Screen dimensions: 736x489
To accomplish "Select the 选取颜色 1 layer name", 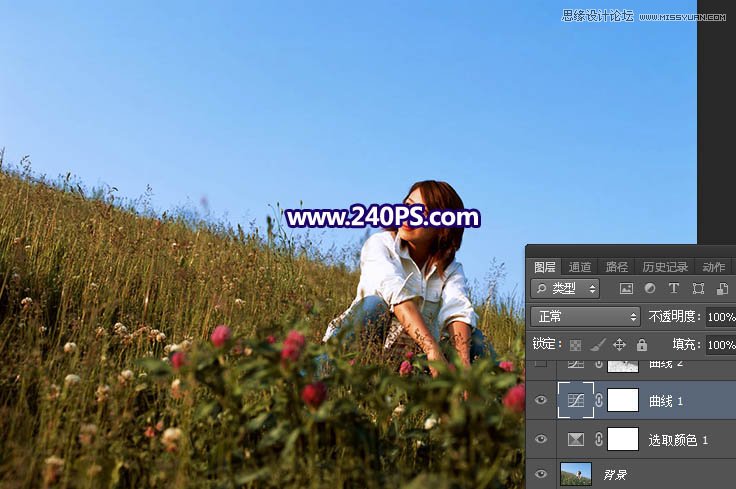I will coord(678,440).
